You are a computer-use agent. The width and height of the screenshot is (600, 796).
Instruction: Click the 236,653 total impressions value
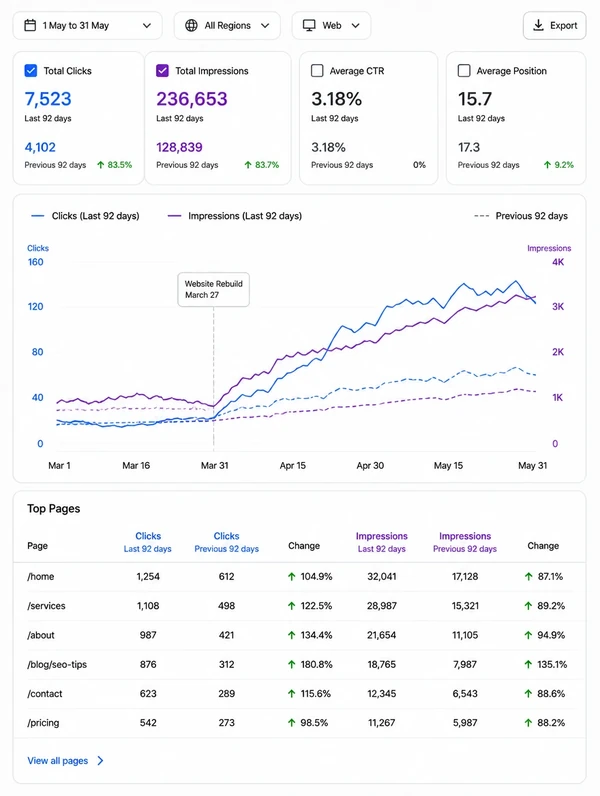point(192,99)
